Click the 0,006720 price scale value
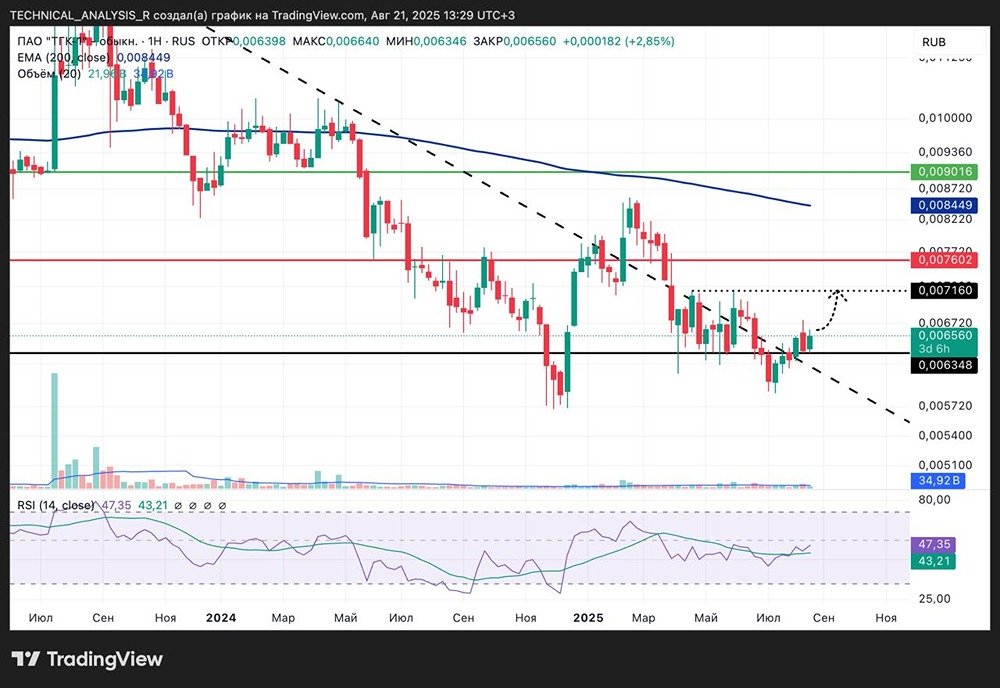The height and width of the screenshot is (688, 1000). coord(945,323)
